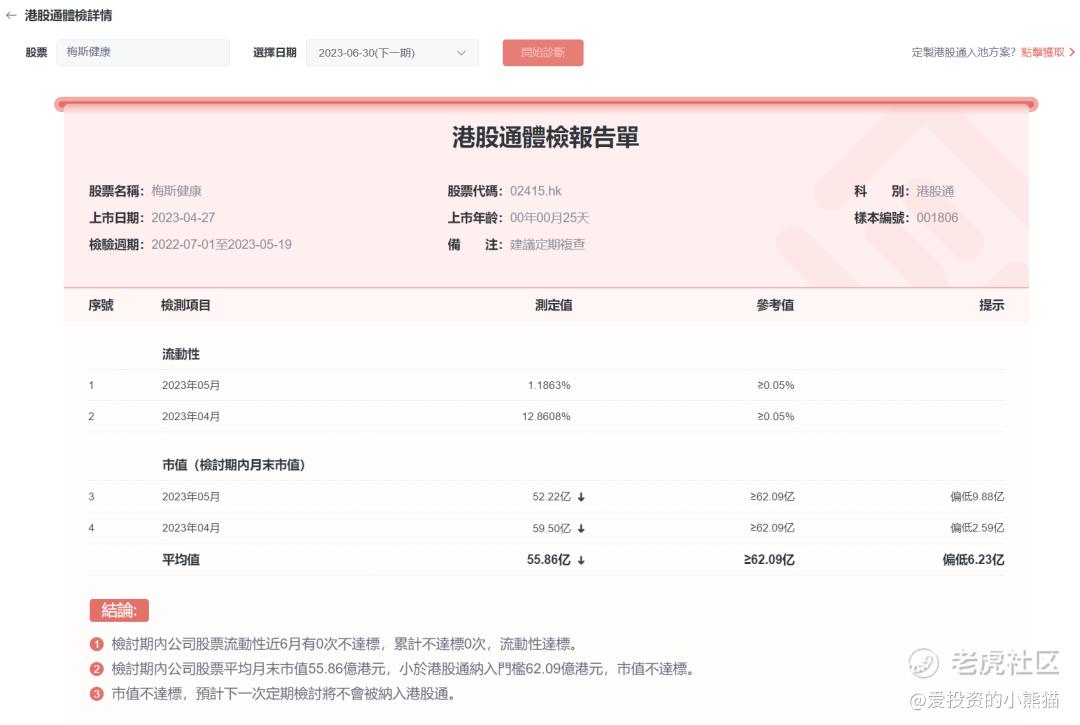Viewport: 1080px width, 725px height.
Task: Click the red 結論 label
Action: (119, 610)
